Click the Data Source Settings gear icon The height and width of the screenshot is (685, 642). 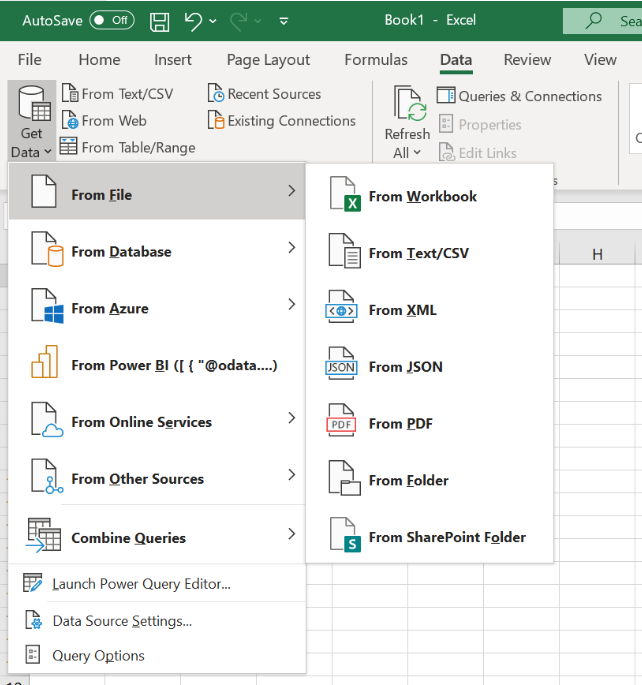coord(34,620)
